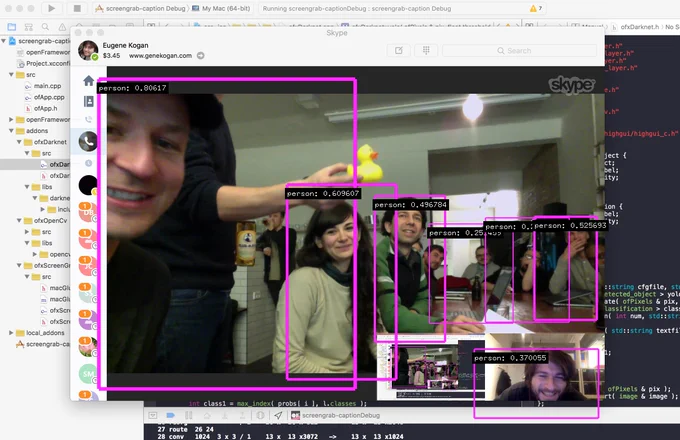Screen dimensions: 680x440
Task: Expand the local_addons folder
Action: (11, 333)
